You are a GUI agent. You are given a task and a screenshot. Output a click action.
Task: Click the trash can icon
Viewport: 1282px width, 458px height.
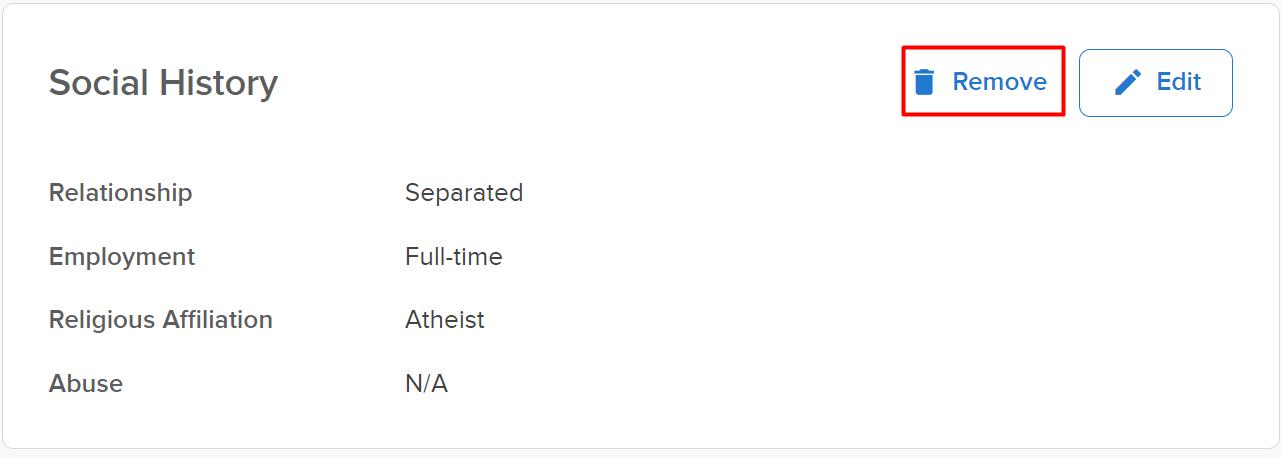[925, 82]
